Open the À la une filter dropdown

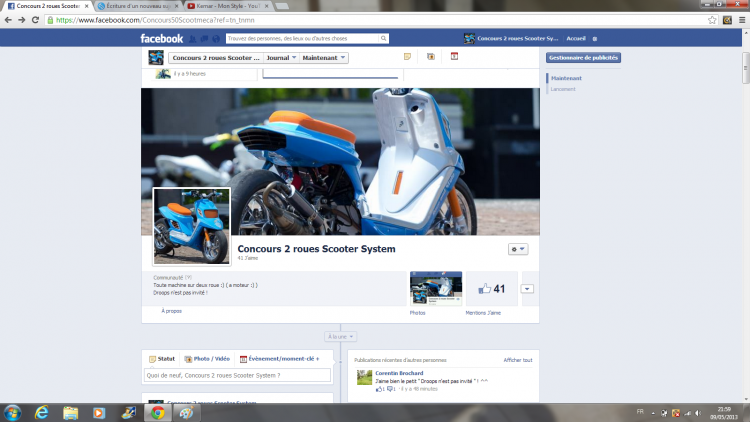tap(341, 337)
